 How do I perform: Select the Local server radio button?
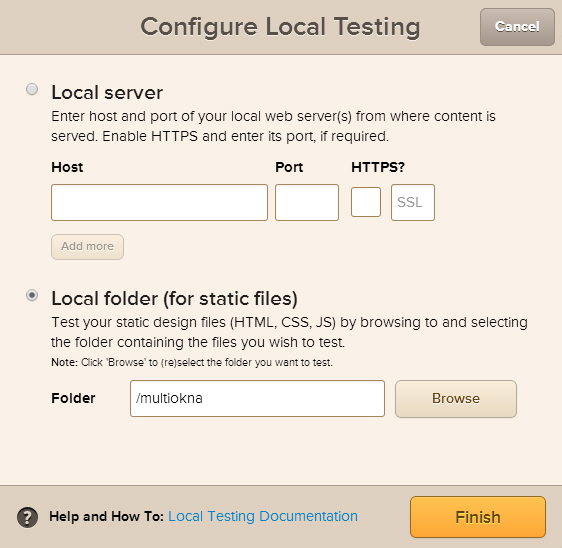click(32, 89)
